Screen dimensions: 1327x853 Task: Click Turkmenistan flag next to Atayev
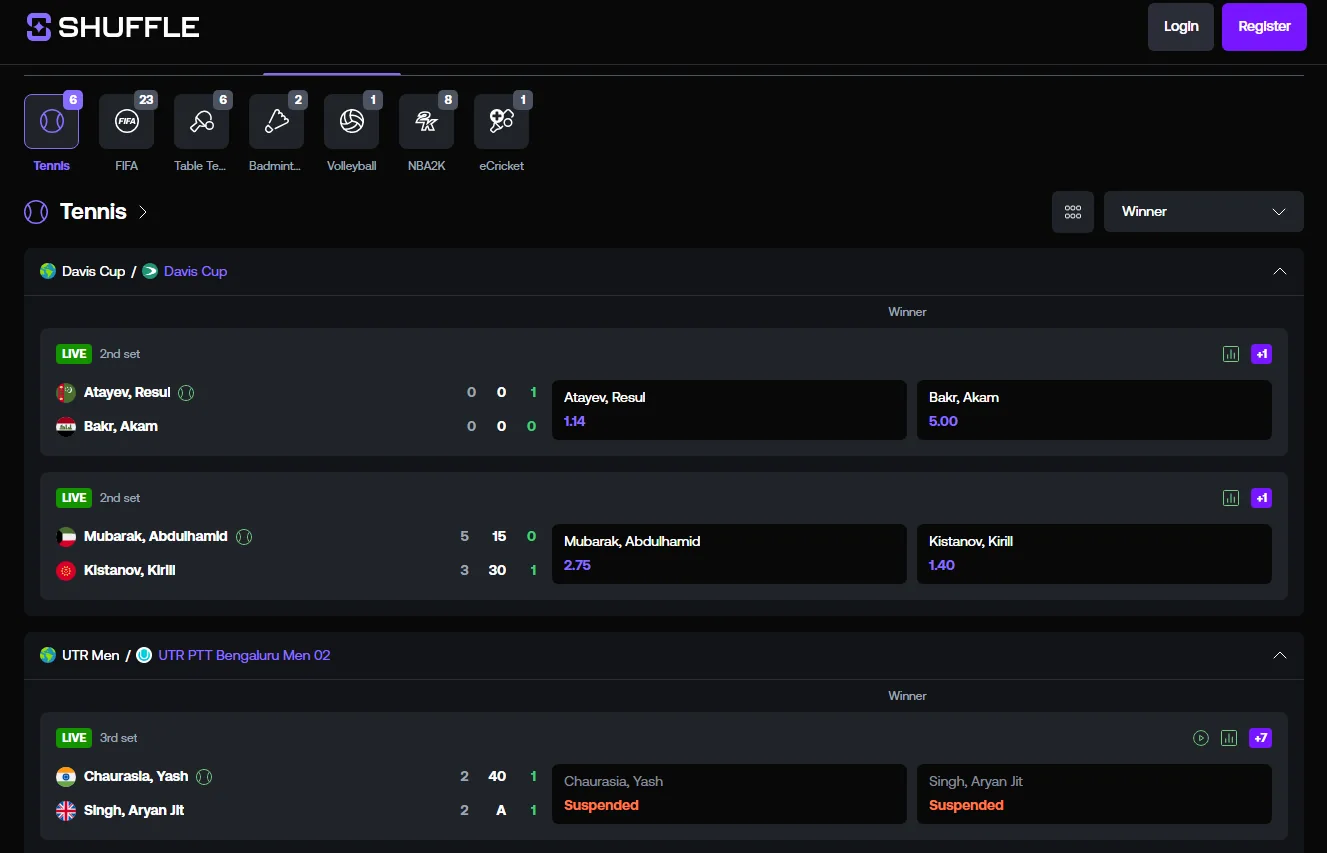click(66, 393)
